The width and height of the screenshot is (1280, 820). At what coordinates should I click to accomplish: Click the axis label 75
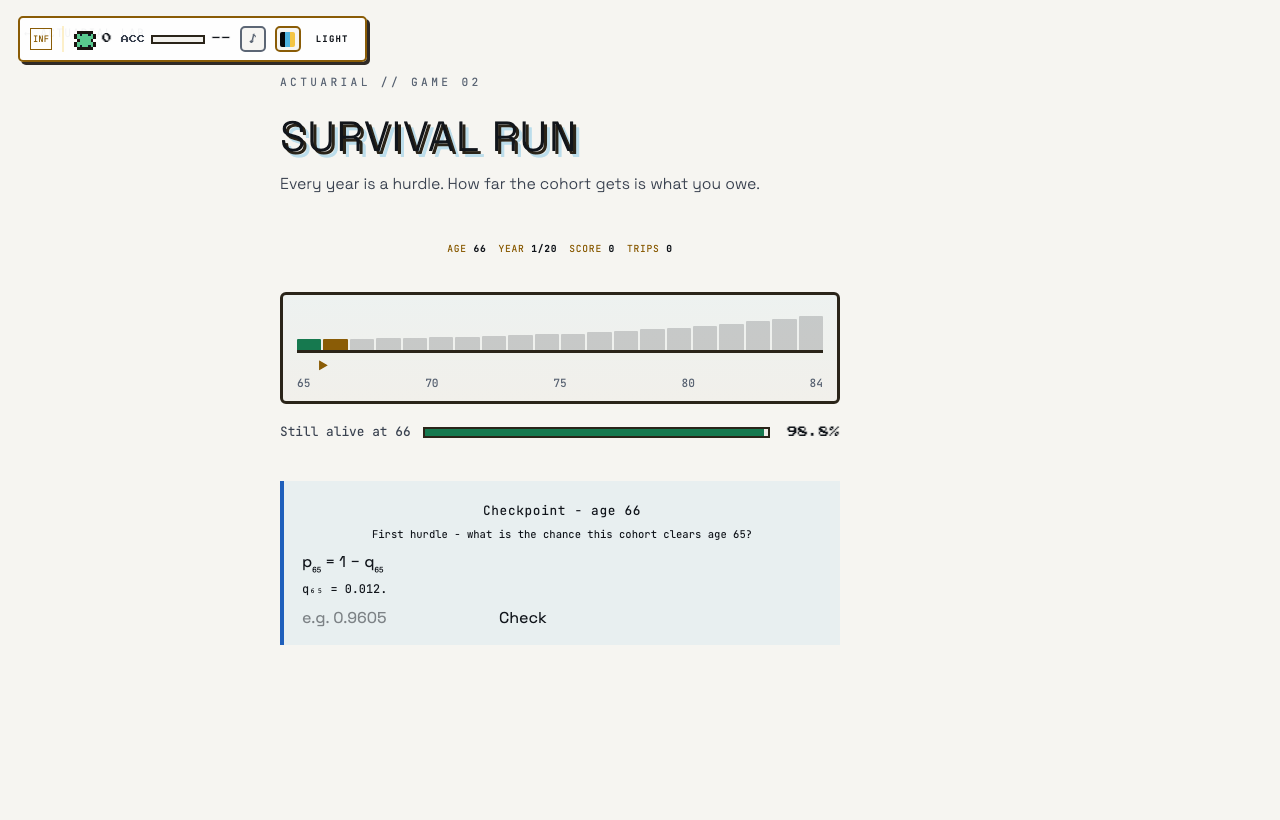pyautogui.click(x=560, y=384)
